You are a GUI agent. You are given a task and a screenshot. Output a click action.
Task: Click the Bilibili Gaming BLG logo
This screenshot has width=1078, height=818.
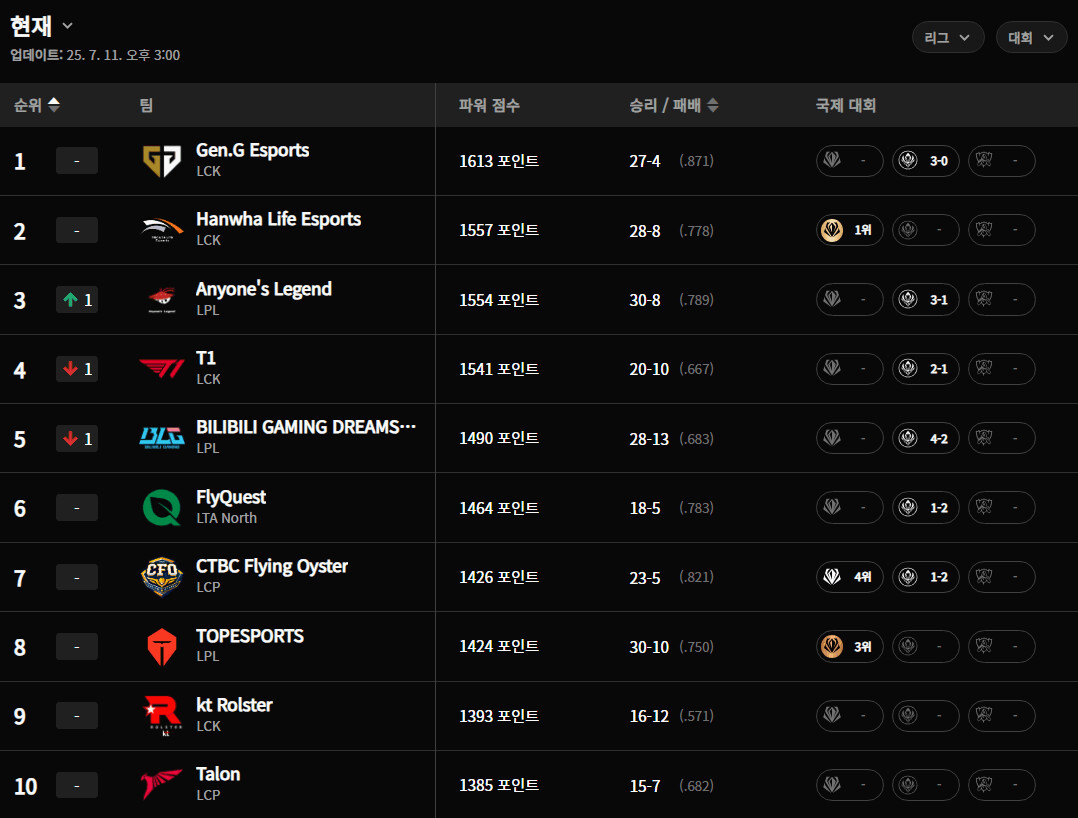(x=162, y=438)
